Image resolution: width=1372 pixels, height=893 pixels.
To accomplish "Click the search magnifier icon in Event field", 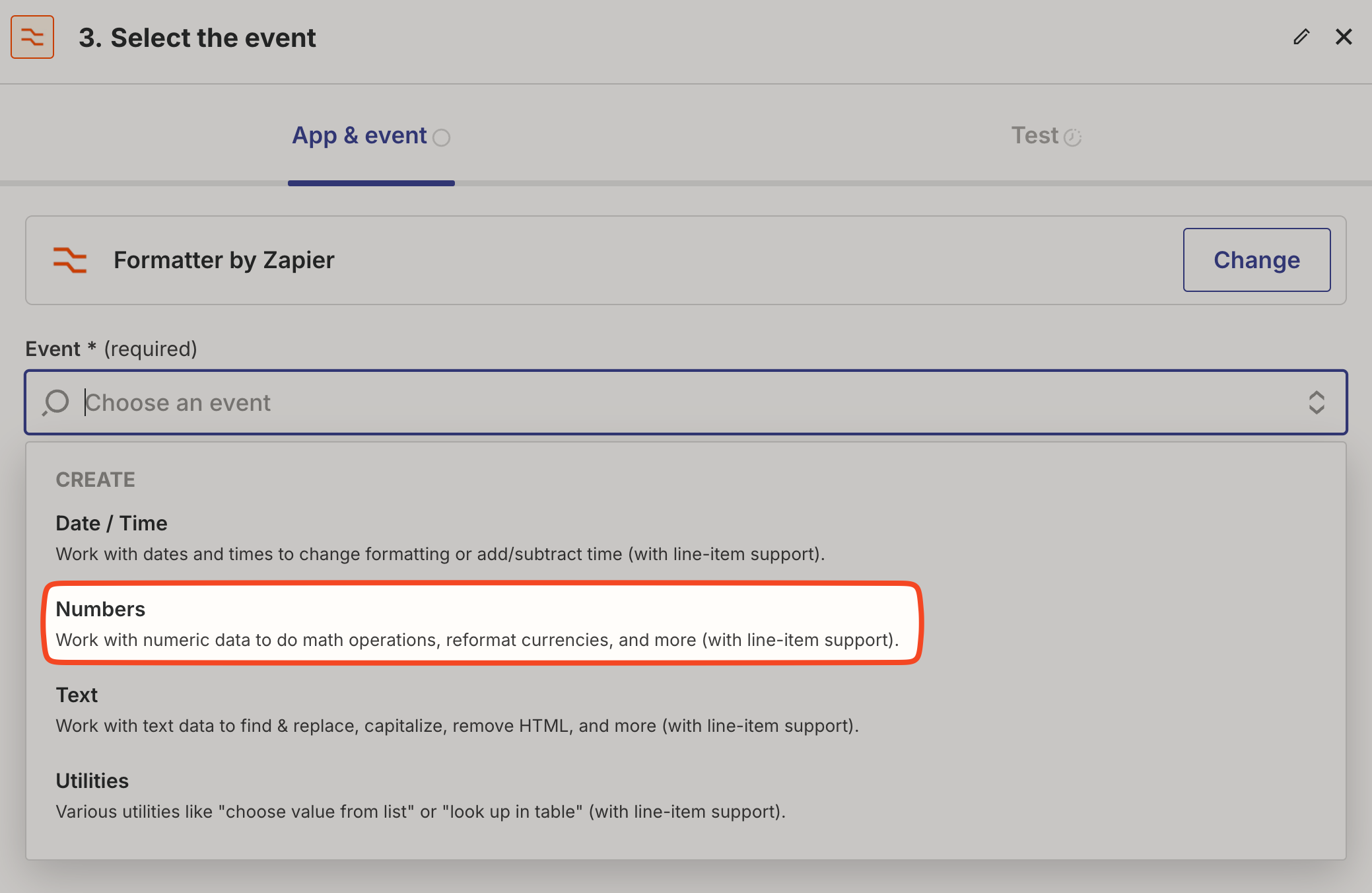I will point(56,402).
